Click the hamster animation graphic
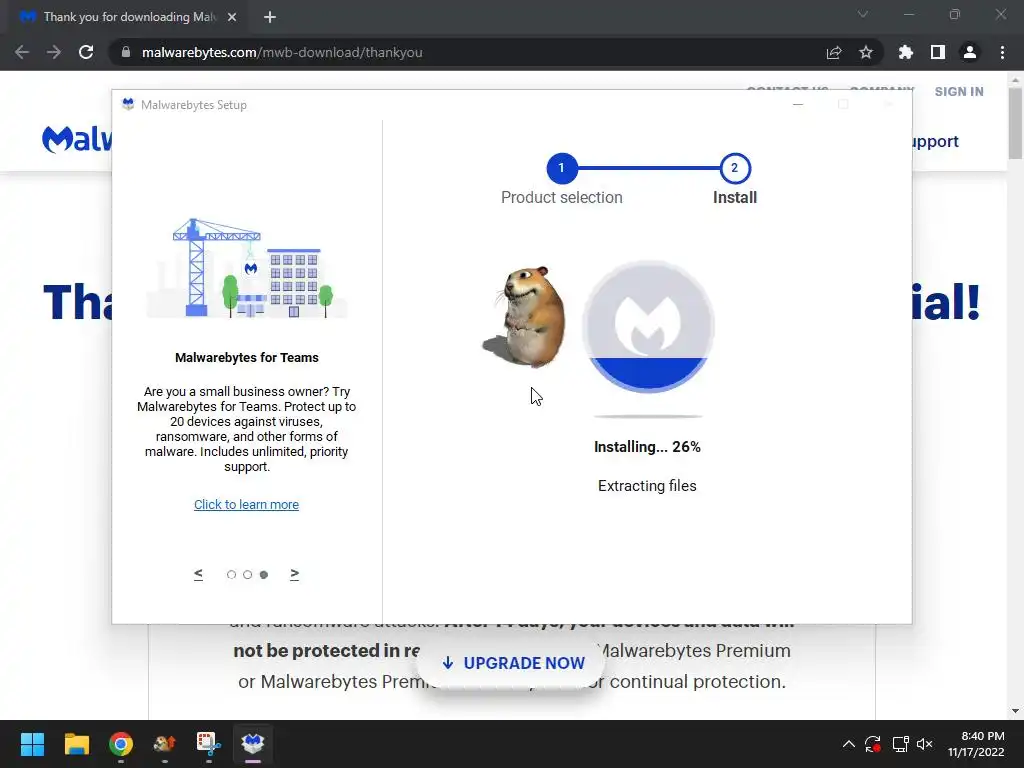This screenshot has width=1024, height=768. click(x=525, y=317)
